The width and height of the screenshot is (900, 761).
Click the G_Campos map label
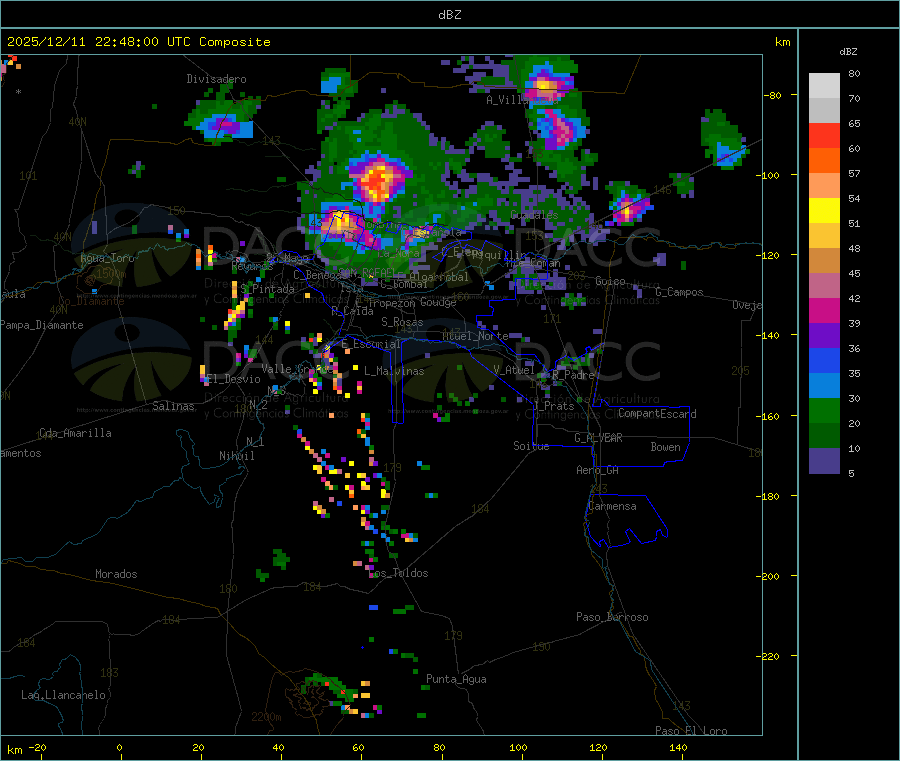click(679, 292)
